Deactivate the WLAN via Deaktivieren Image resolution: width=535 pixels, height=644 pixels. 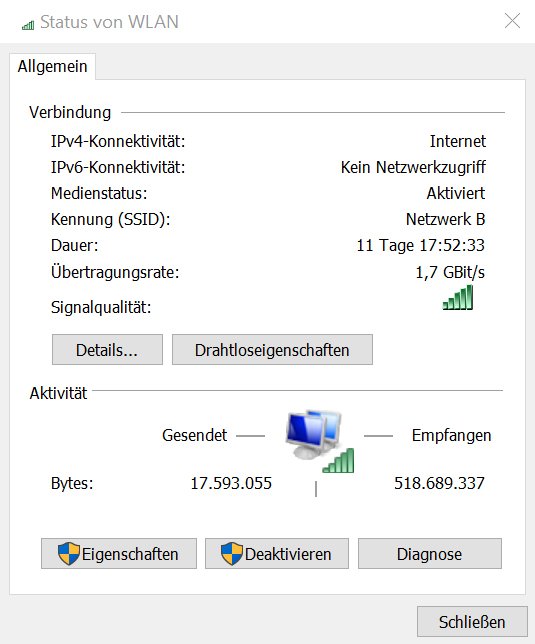coord(277,554)
